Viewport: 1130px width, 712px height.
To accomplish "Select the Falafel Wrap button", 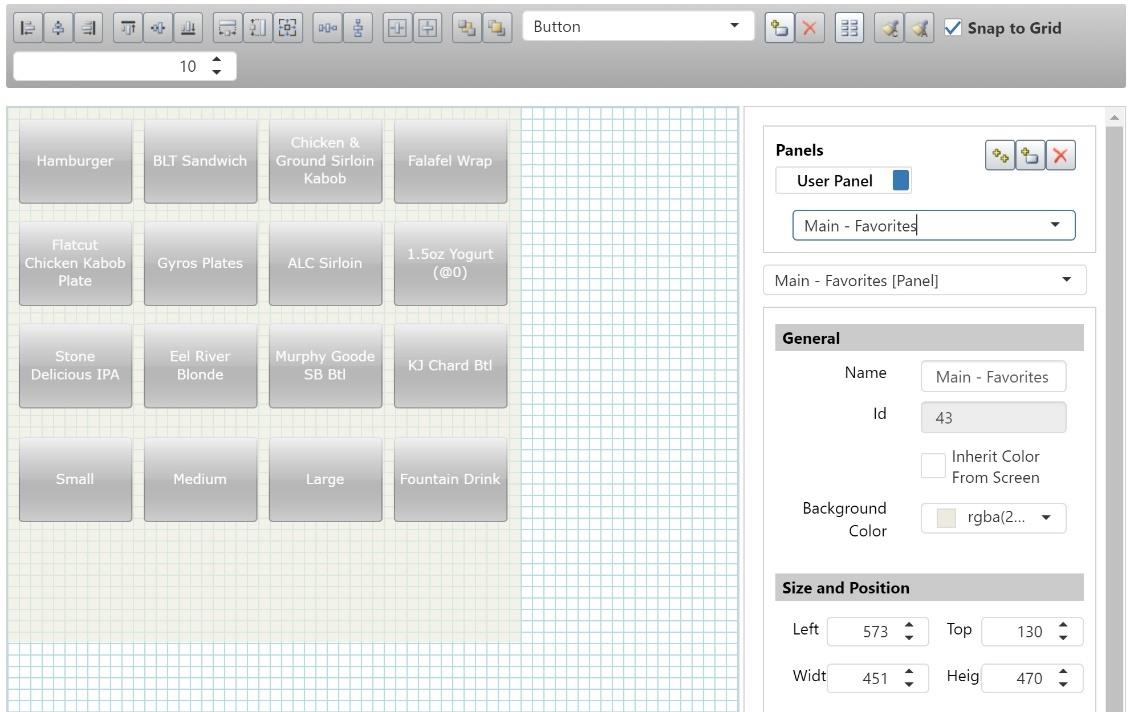I will click(450, 161).
